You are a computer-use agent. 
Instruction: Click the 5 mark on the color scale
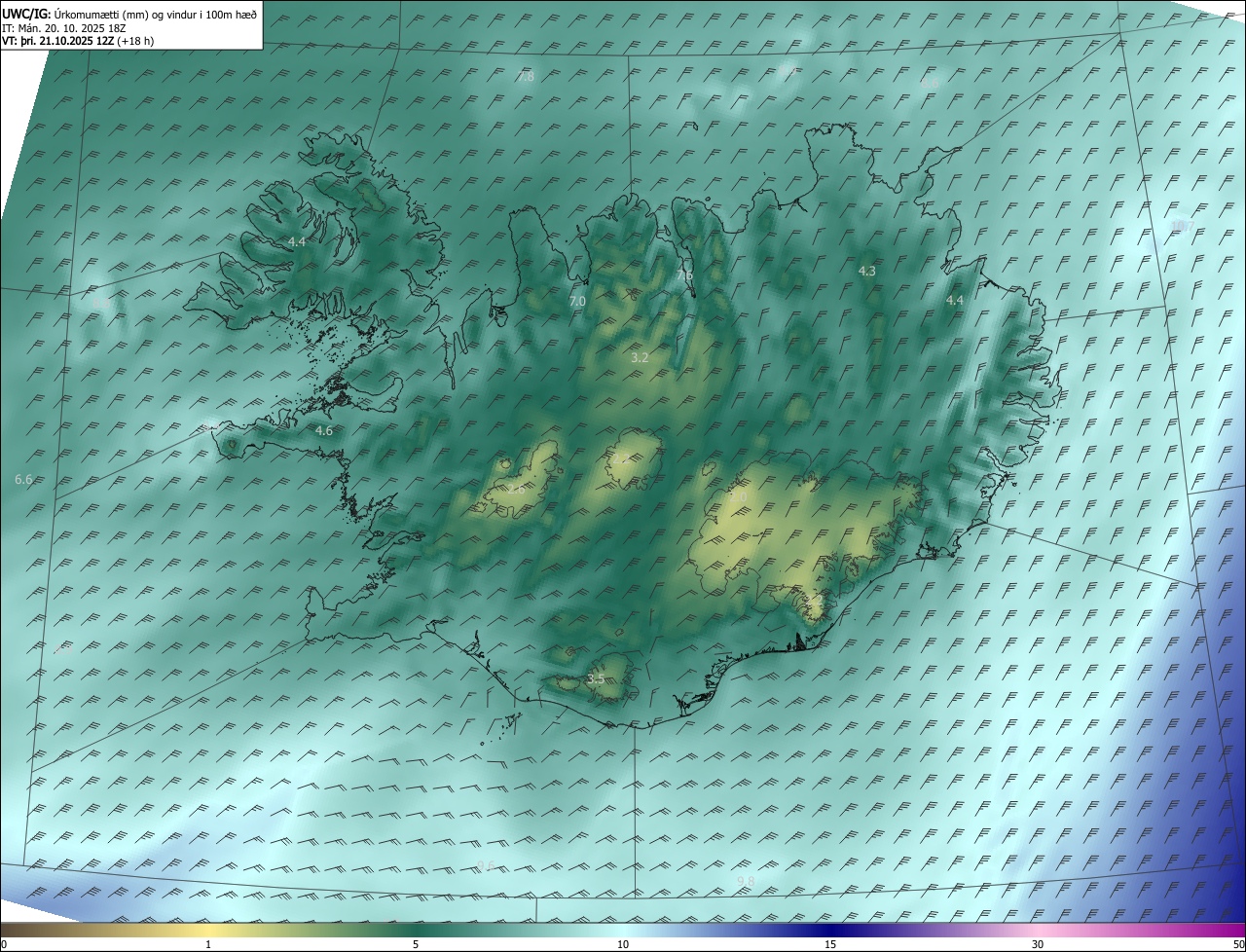pyautogui.click(x=416, y=945)
